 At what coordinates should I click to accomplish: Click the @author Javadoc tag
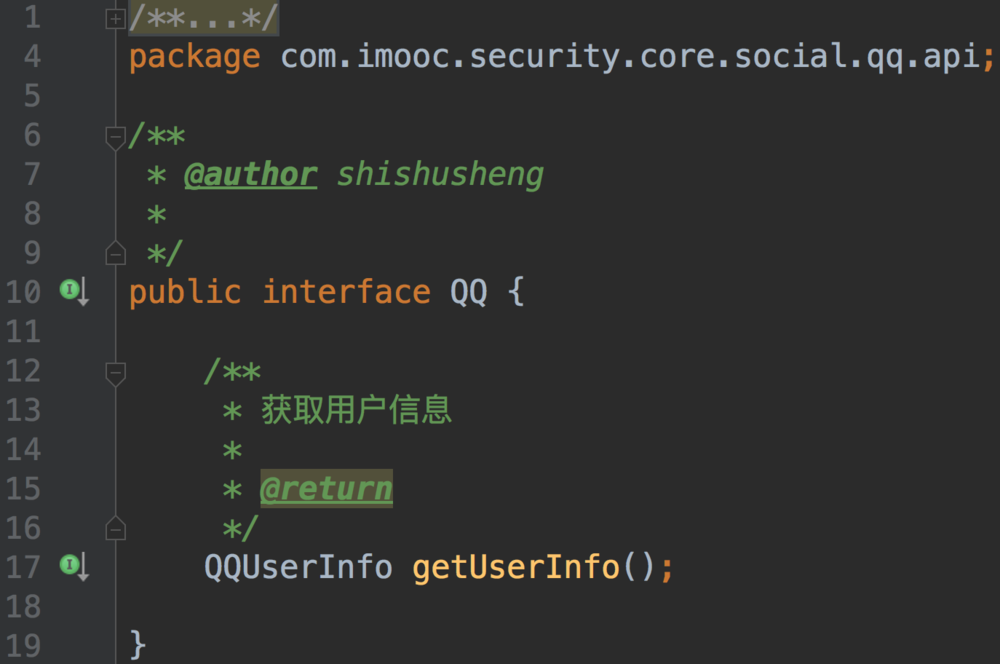coord(250,175)
